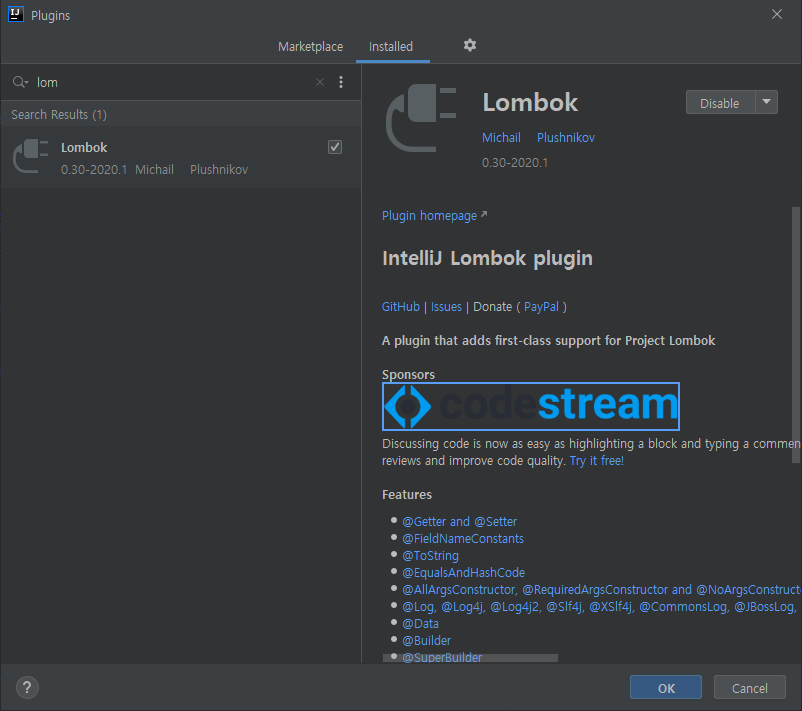Expand the Disable button dropdown arrow

coord(766,102)
